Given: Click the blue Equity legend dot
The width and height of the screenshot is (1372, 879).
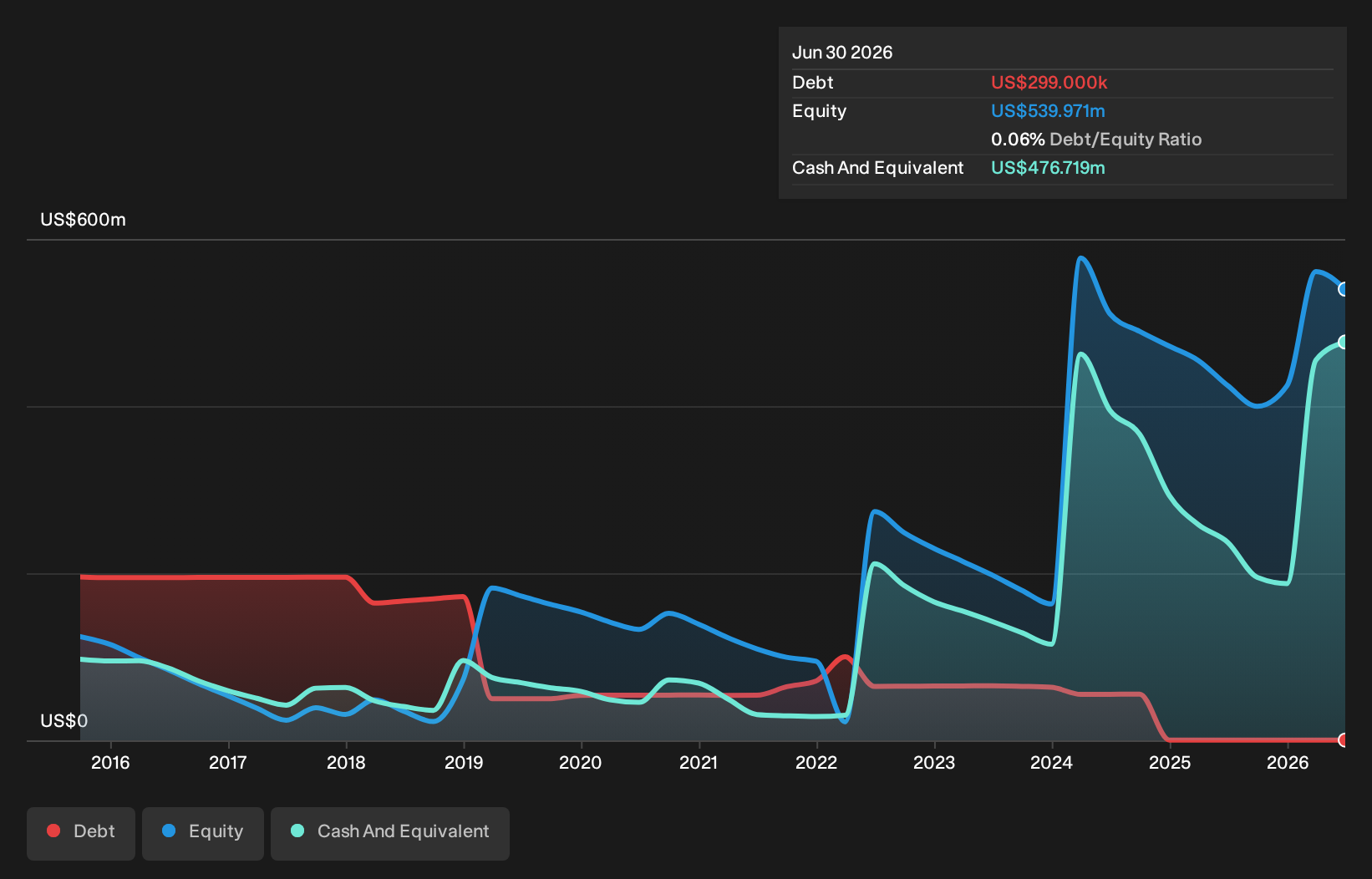Looking at the screenshot, I should [x=169, y=831].
